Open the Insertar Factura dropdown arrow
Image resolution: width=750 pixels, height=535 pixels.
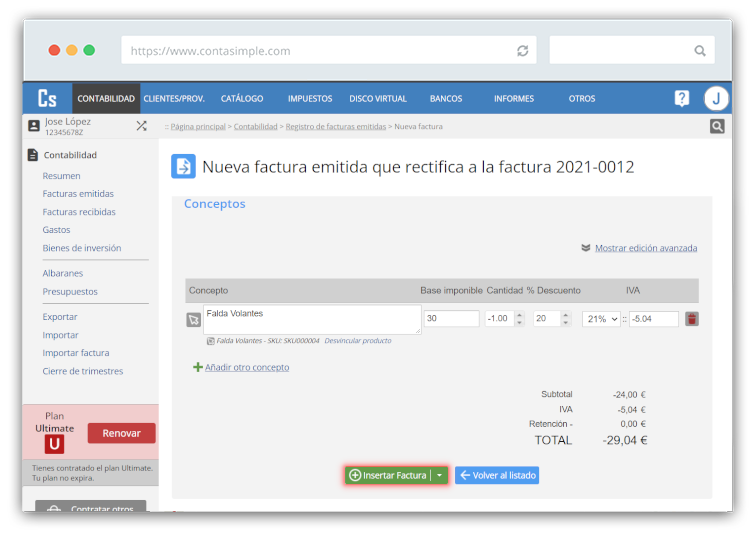tap(440, 475)
